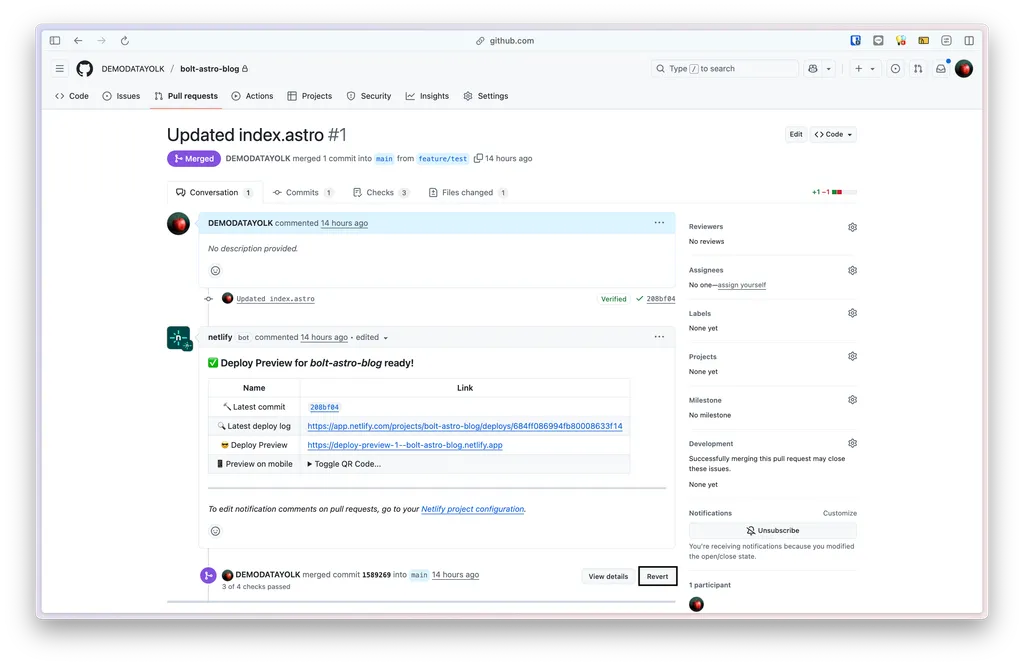Add reaction to DEMODATAYOLK comment
Viewport: 1024px width, 666px height.
(216, 270)
